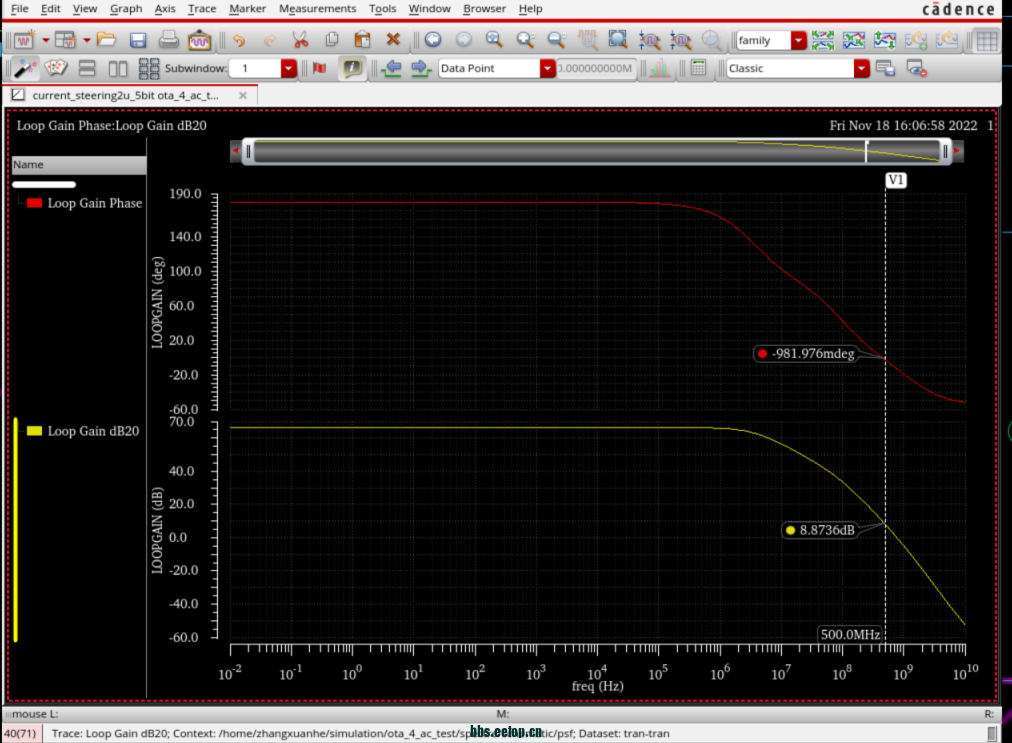1012x743 pixels.
Task: Click the zoom fit magnifier icon
Action: [494, 40]
